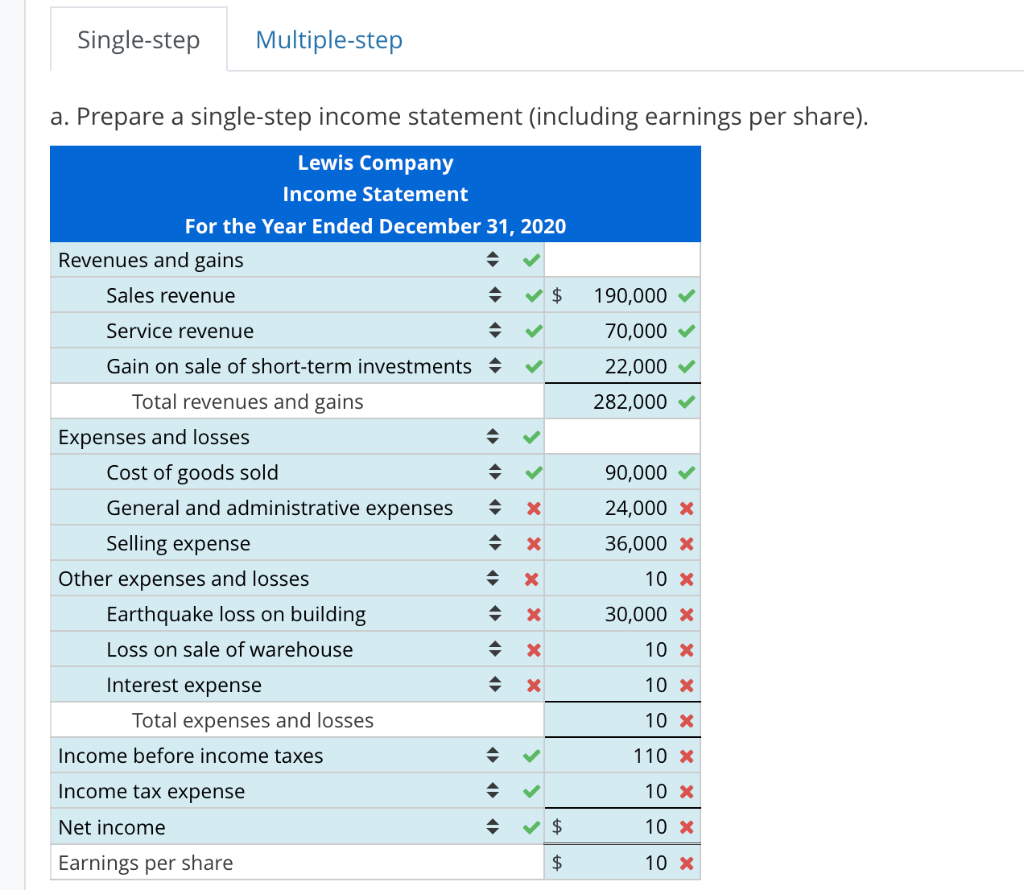Open the Sales revenue account selector
1024x890 pixels.
click(x=494, y=295)
